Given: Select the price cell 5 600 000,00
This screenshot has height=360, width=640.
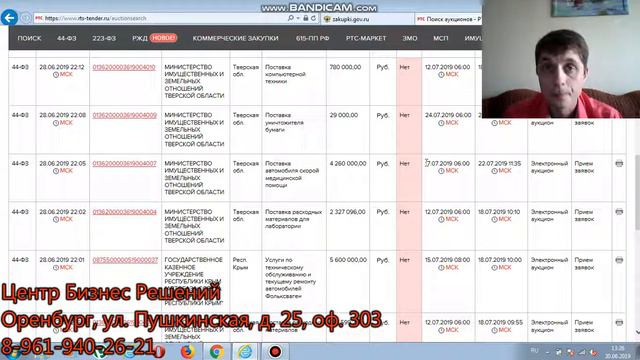Looking at the screenshot, I should click(348, 260).
